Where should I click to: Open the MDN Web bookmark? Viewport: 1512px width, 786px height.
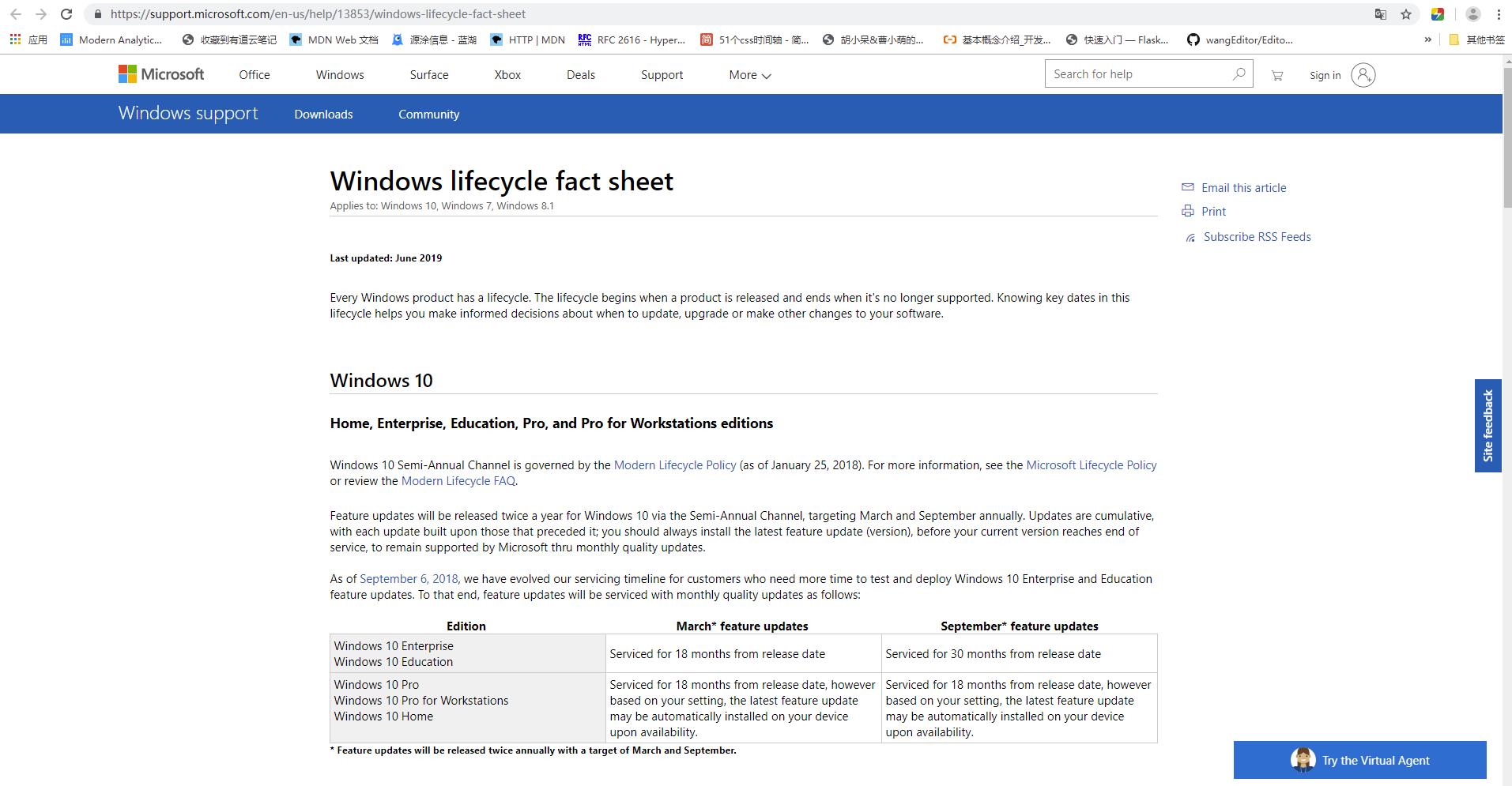point(334,39)
